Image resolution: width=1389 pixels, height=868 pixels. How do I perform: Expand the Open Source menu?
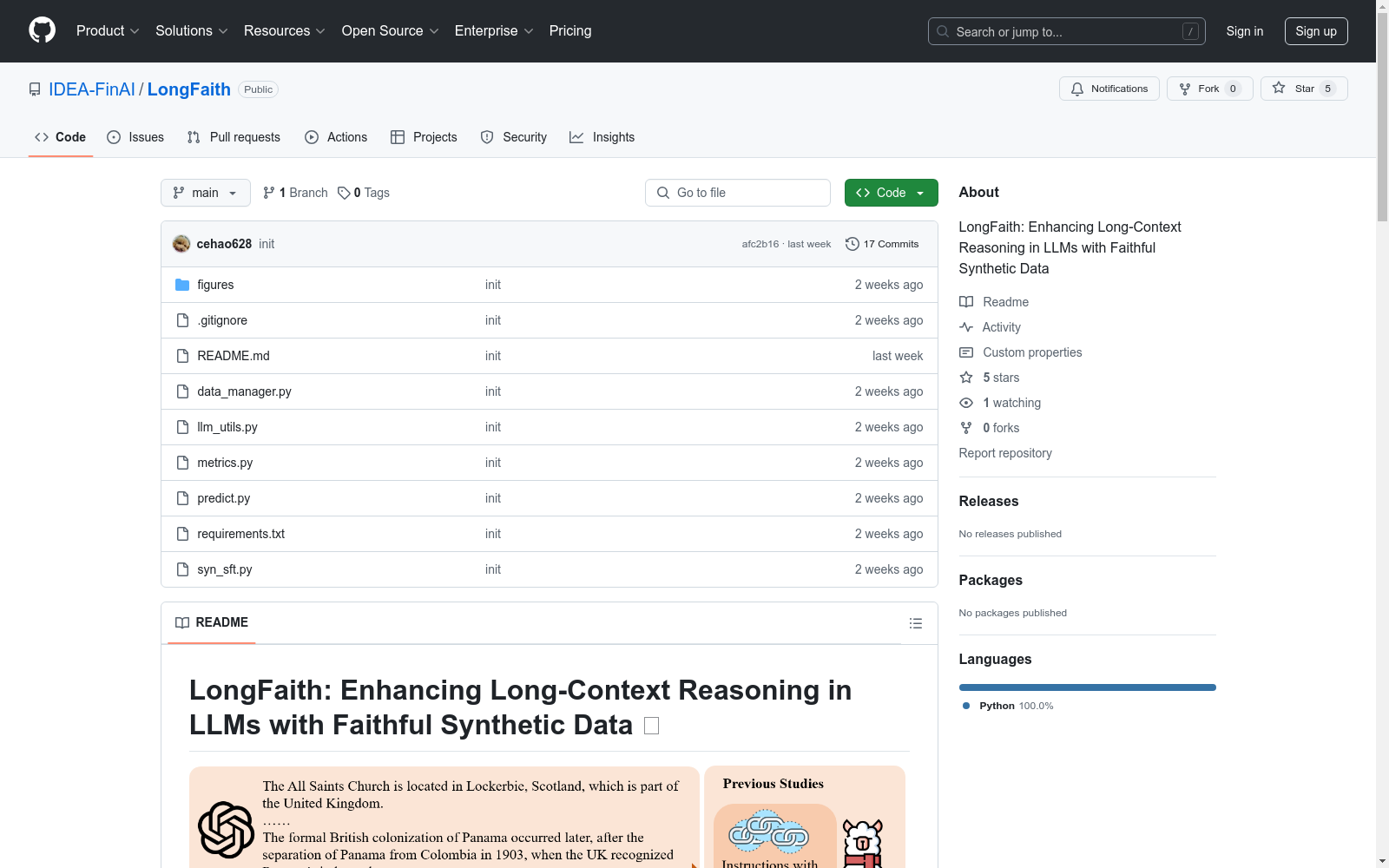[x=391, y=30]
